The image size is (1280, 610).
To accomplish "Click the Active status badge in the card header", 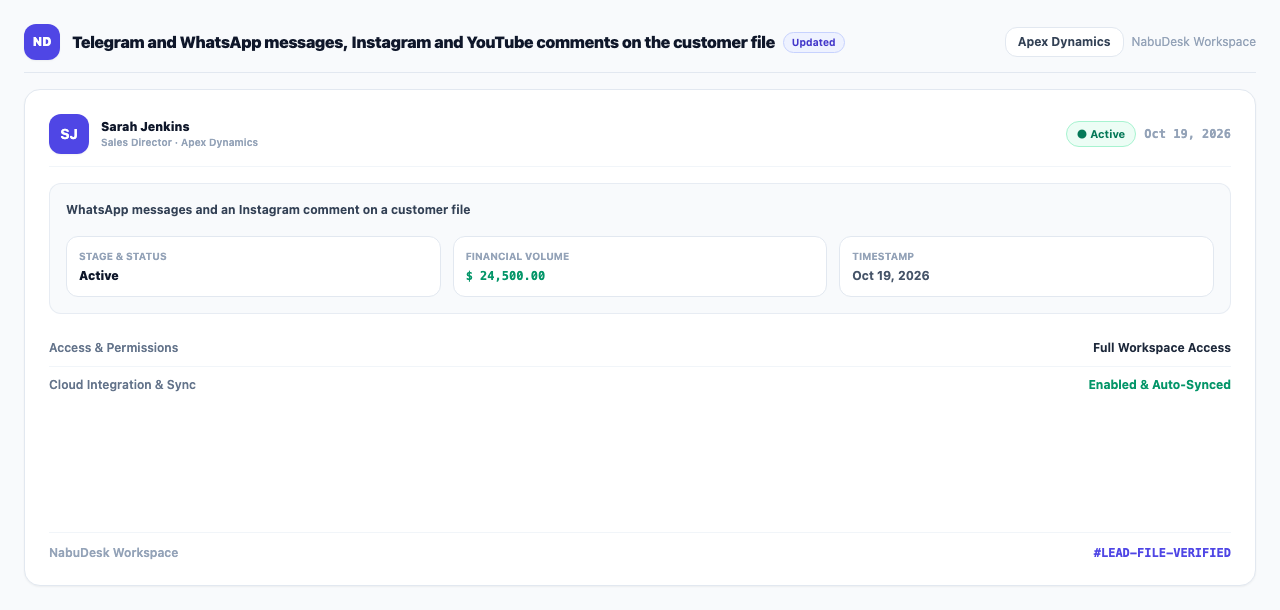I will point(1101,134).
